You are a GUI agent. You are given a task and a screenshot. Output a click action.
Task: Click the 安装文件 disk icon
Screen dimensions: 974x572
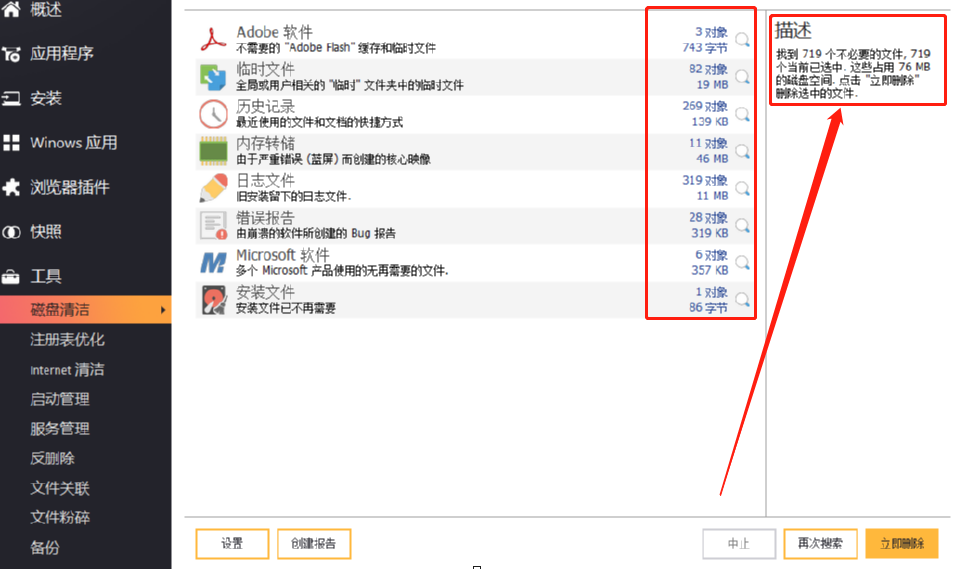(x=213, y=300)
